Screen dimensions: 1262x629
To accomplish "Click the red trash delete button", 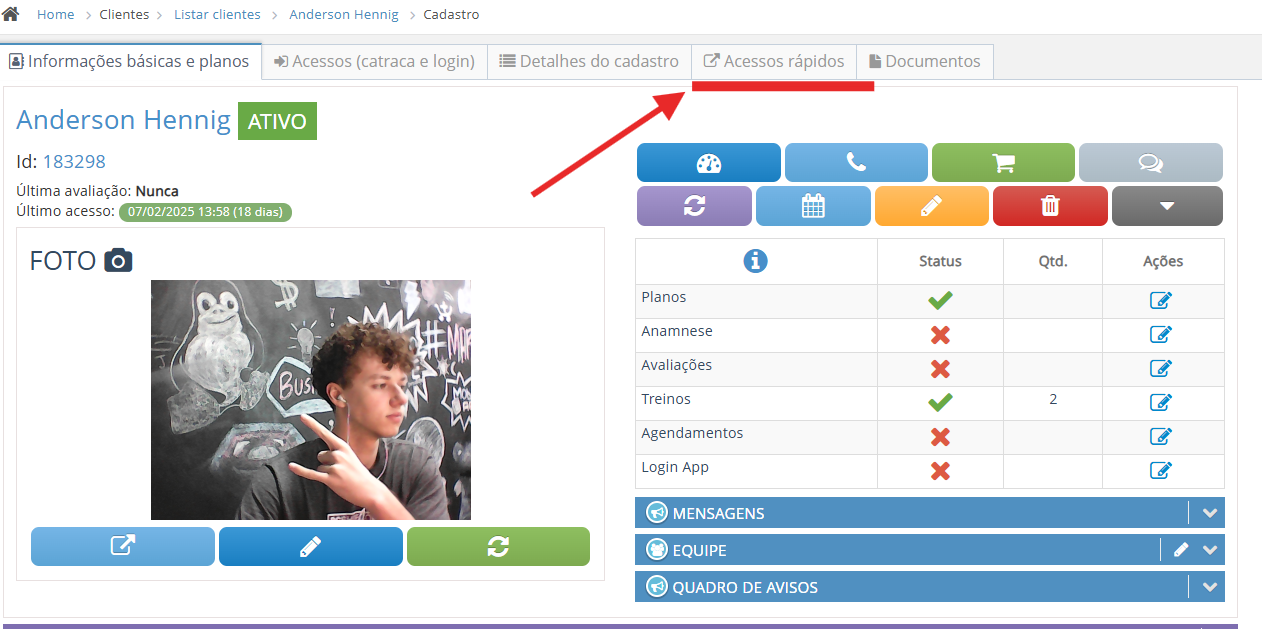I will click(x=1050, y=206).
